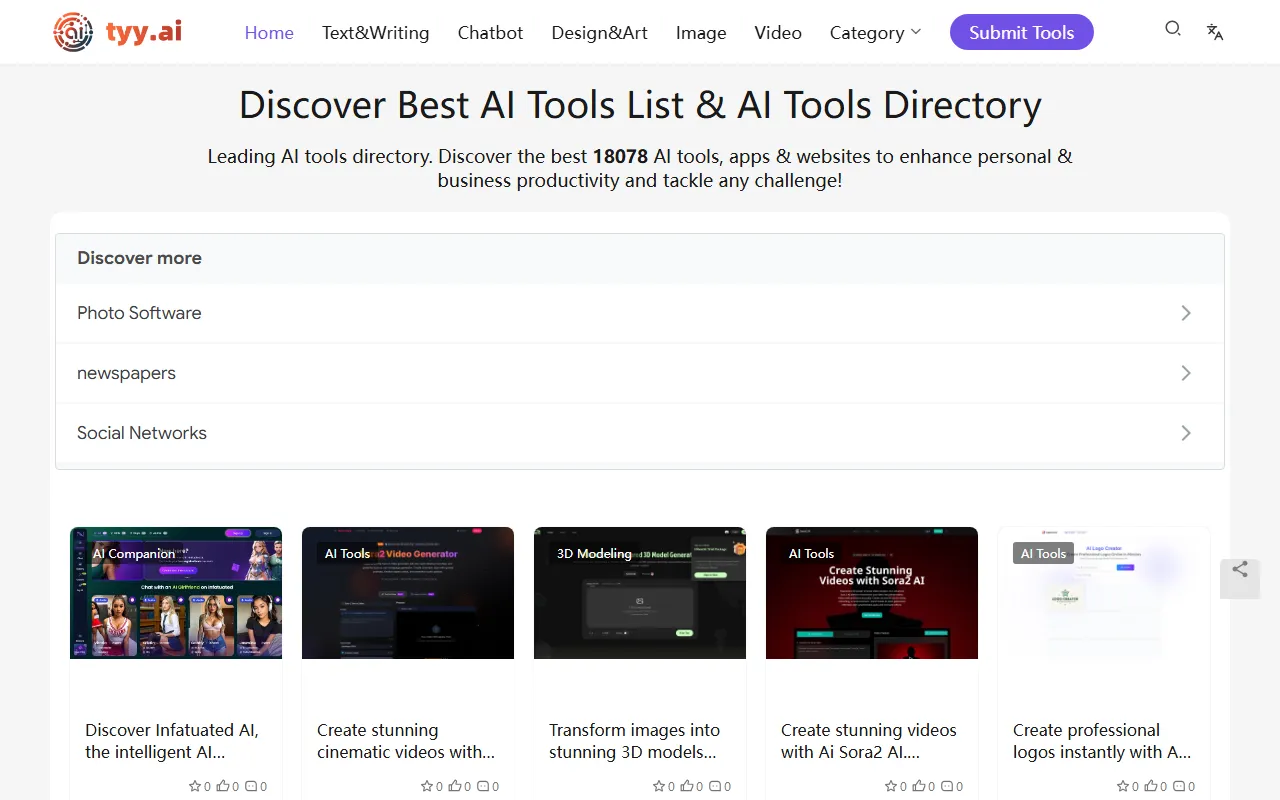Open the 'Transform images into stunning 3D models' link
The width and height of the screenshot is (1280, 800).
click(x=634, y=741)
